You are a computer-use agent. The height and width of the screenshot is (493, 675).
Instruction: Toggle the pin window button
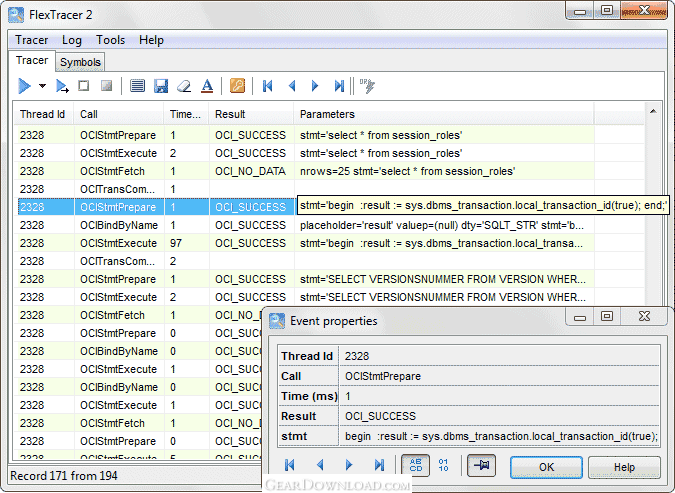481,465
